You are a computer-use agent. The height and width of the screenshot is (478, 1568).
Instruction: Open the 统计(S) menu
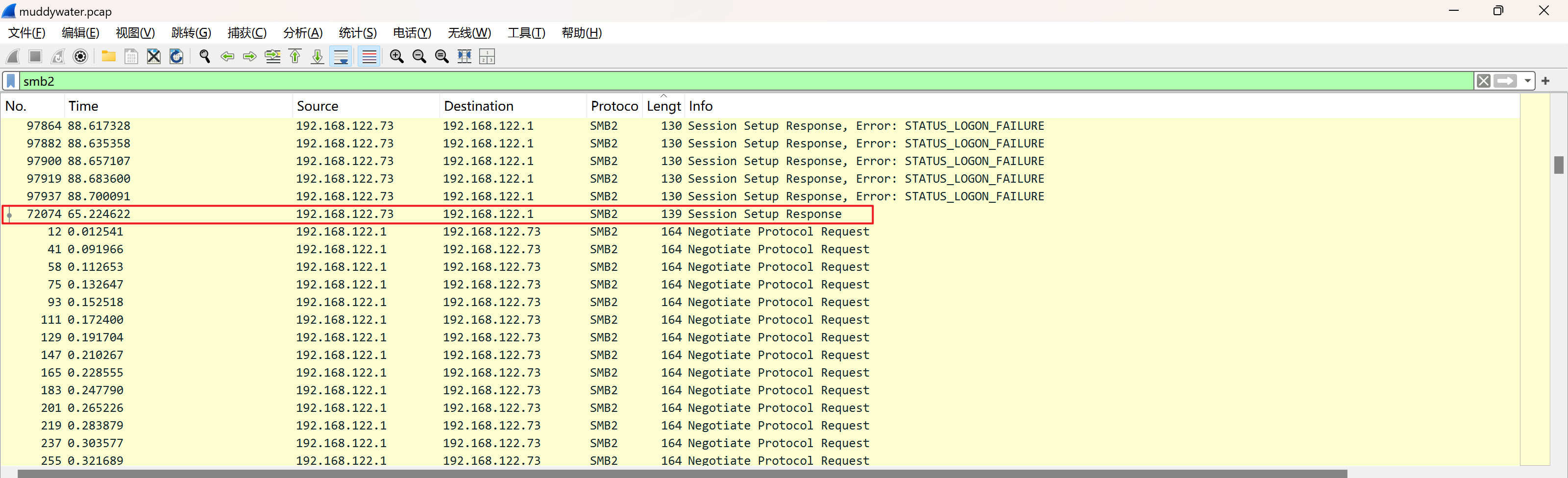tap(357, 33)
